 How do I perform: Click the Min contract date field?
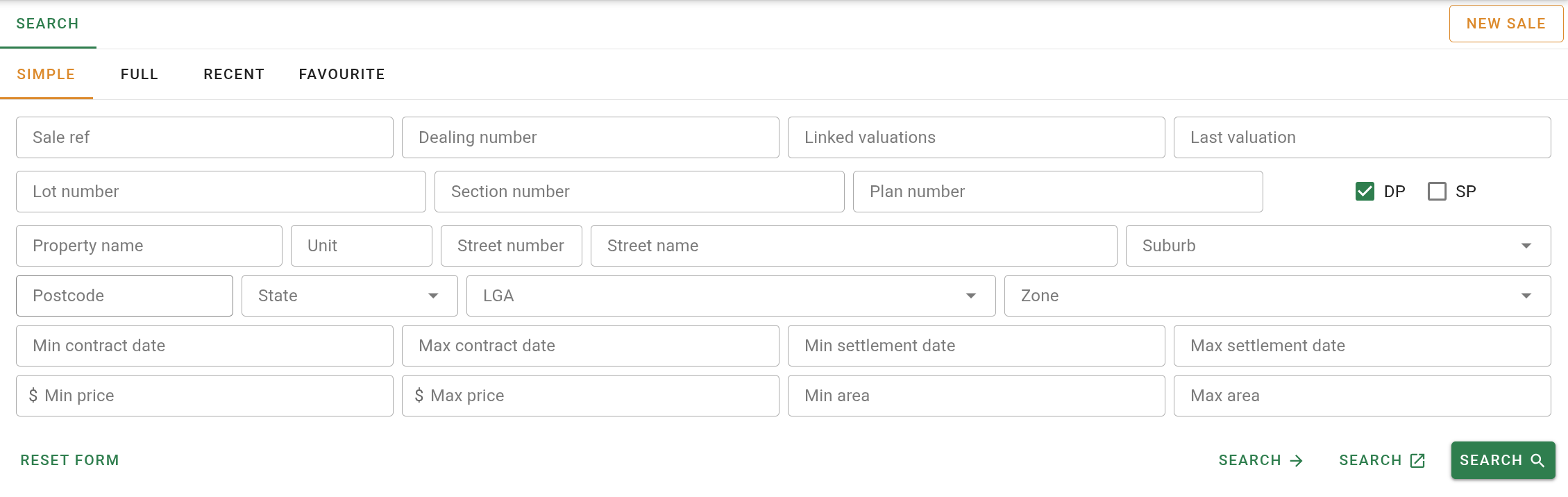point(205,346)
